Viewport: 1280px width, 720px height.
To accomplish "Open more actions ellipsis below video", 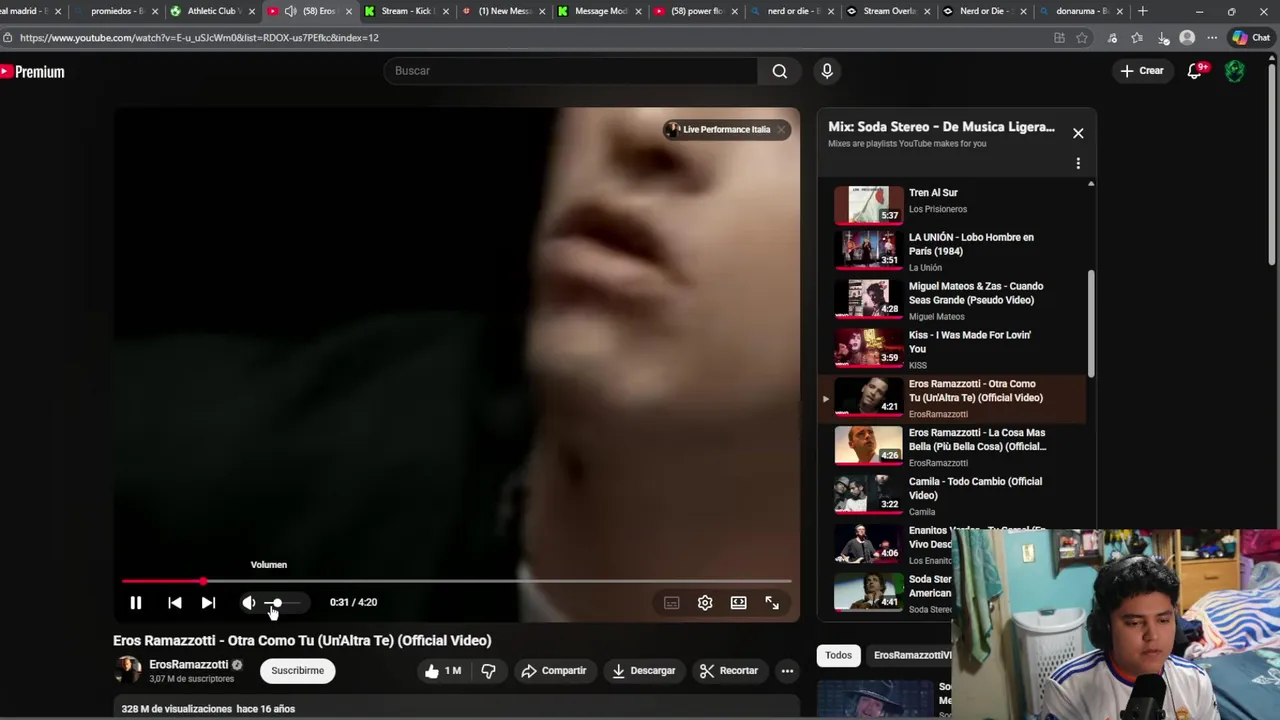I will click(787, 671).
